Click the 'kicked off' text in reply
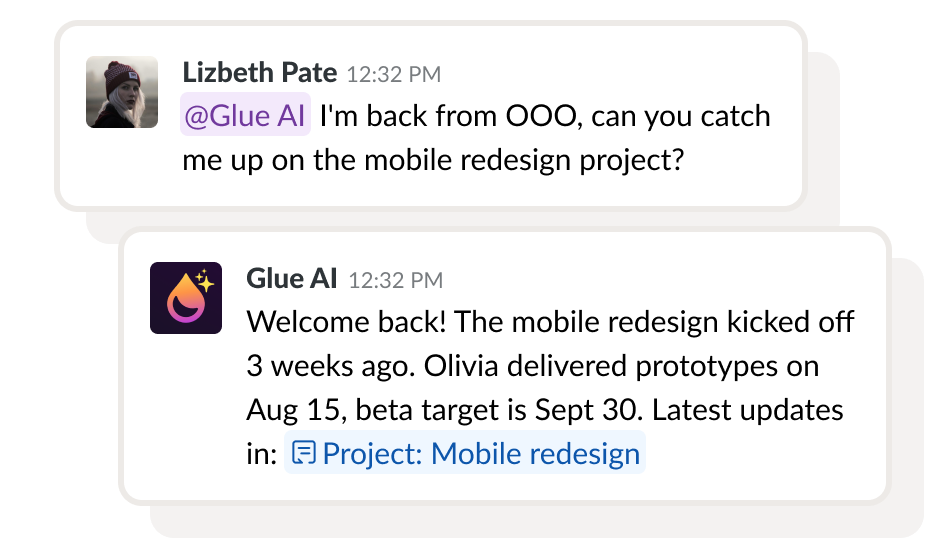 point(790,321)
